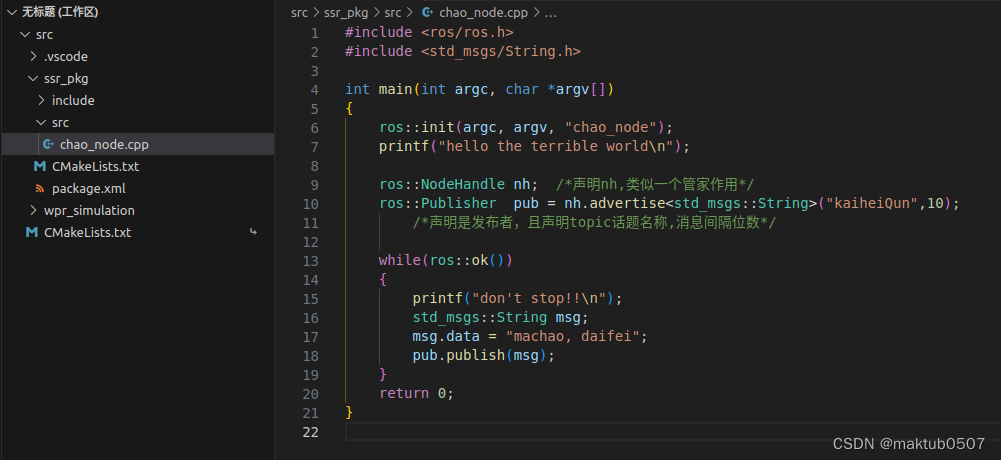The width and height of the screenshot is (1001, 460).
Task: Click the CMake icon of root CMakeLists.txt
Action: (32, 232)
